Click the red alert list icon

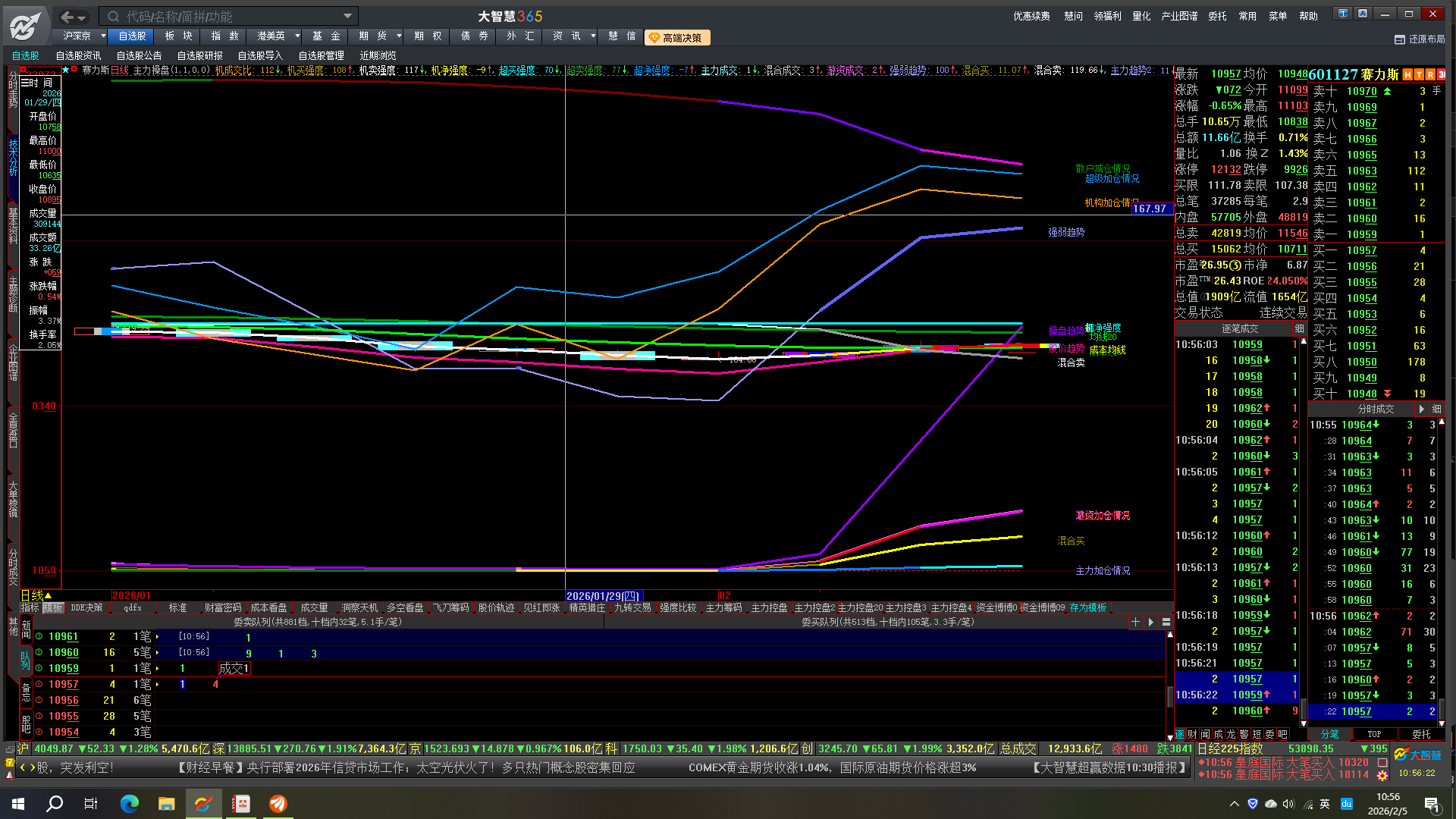[1382, 762]
